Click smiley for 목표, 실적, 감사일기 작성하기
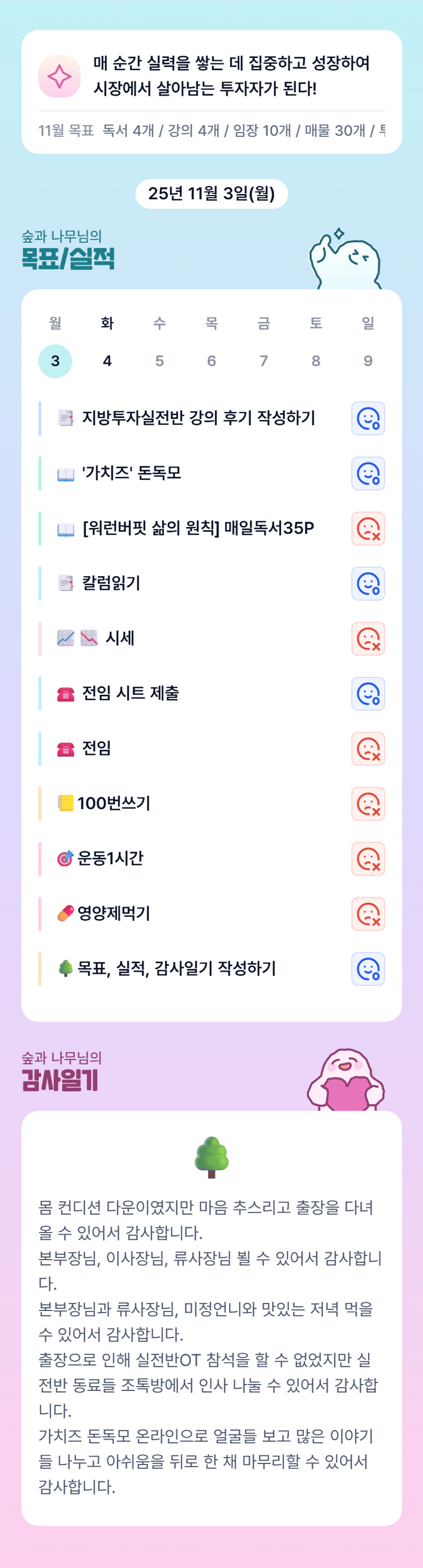 368,968
